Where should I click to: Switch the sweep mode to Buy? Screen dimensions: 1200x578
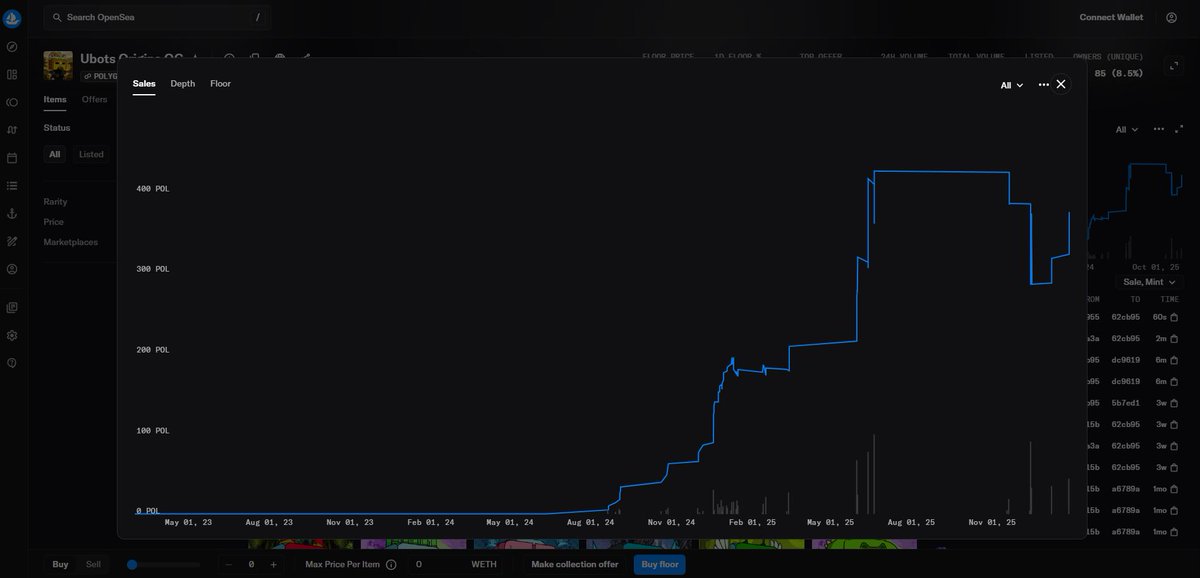tap(60, 565)
